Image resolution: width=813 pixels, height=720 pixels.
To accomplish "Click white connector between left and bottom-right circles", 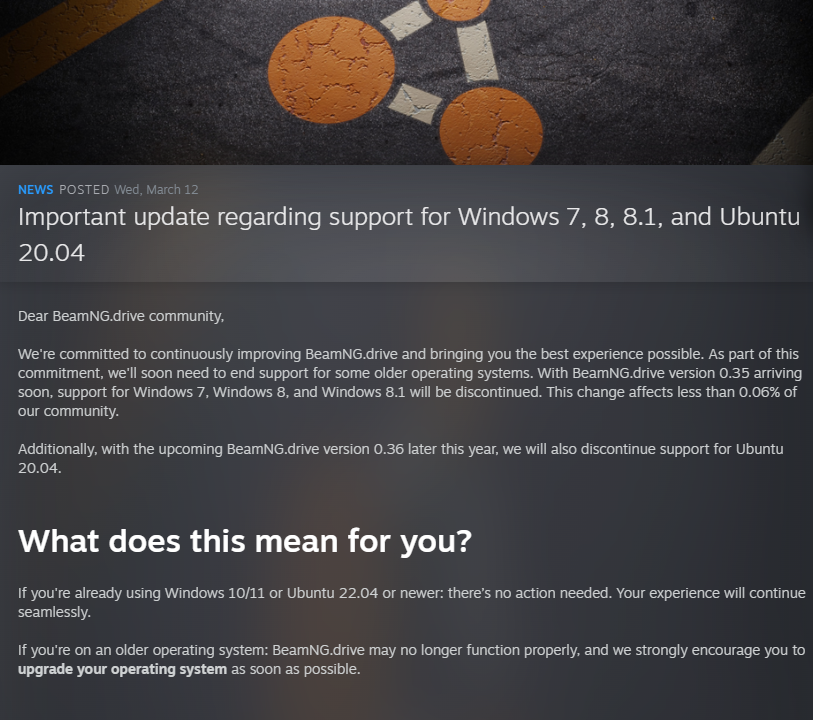I will point(415,104).
